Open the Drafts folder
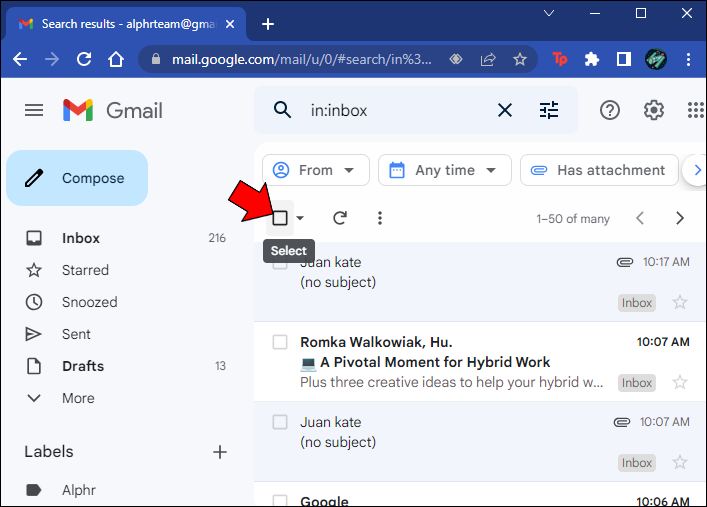The image size is (707, 507). [x=83, y=366]
